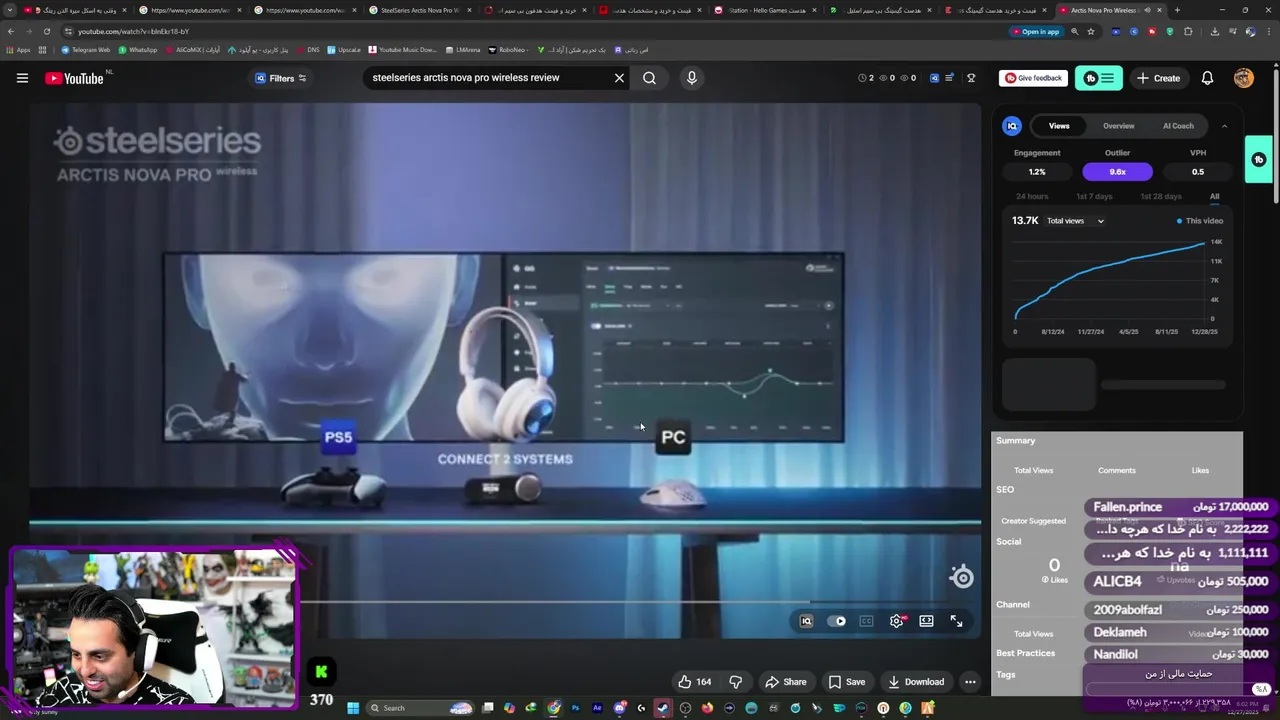The width and height of the screenshot is (1280, 720).
Task: Click the search magnifier button
Action: click(x=649, y=78)
